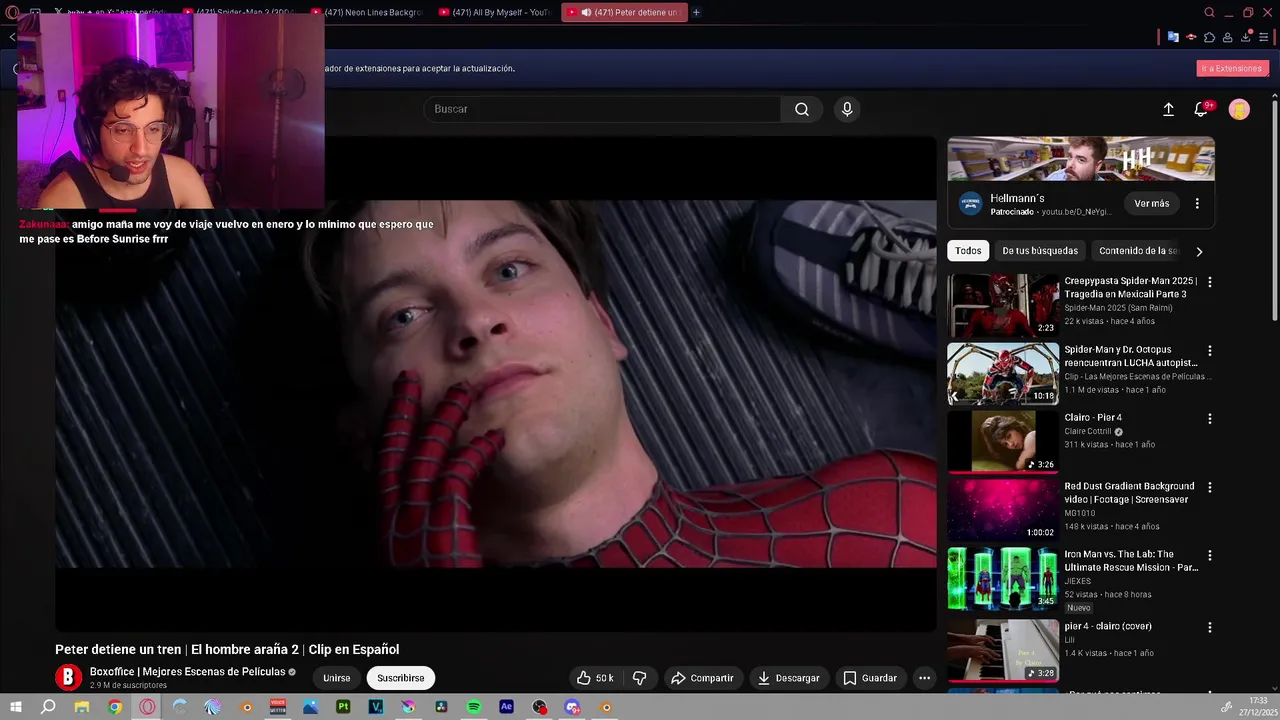This screenshot has height=720, width=1280.
Task: Open Opera tab search magnifier icon
Action: (x=1209, y=12)
